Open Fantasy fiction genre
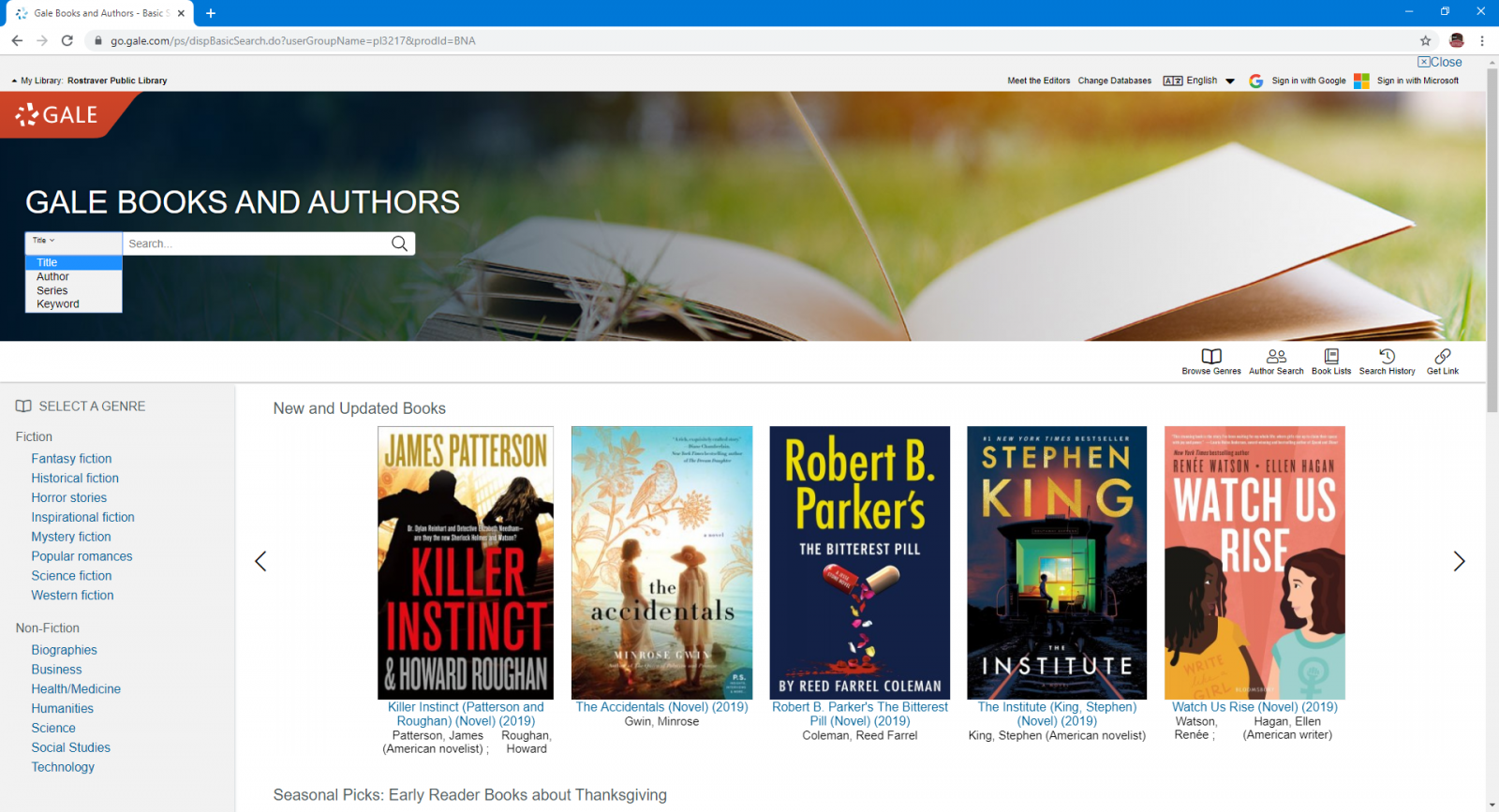Image resolution: width=1499 pixels, height=812 pixels. point(71,459)
